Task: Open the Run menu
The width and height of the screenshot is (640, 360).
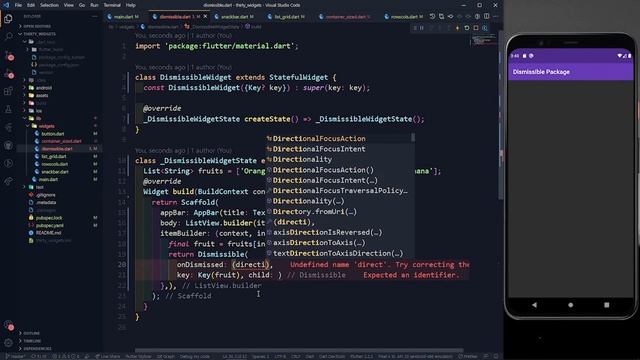Action: coord(94,5)
